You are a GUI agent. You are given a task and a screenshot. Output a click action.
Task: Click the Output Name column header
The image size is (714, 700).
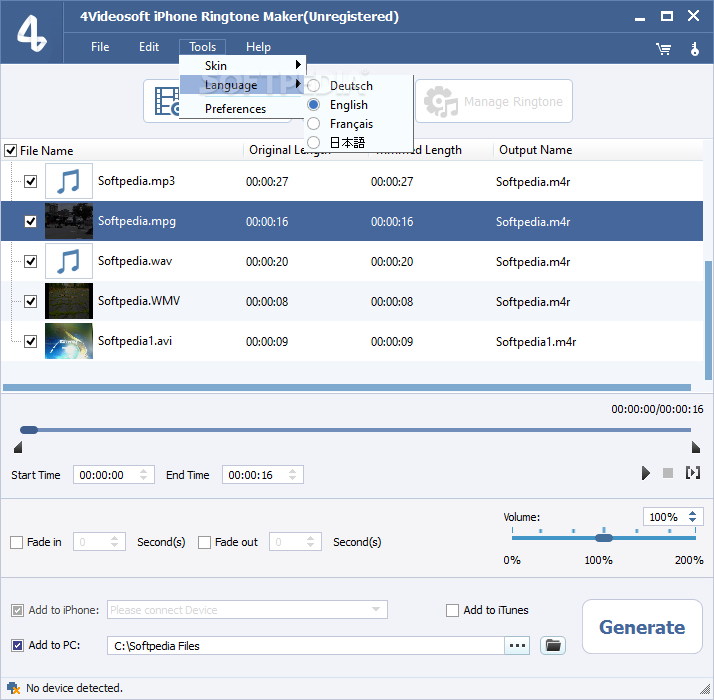pyautogui.click(x=536, y=150)
